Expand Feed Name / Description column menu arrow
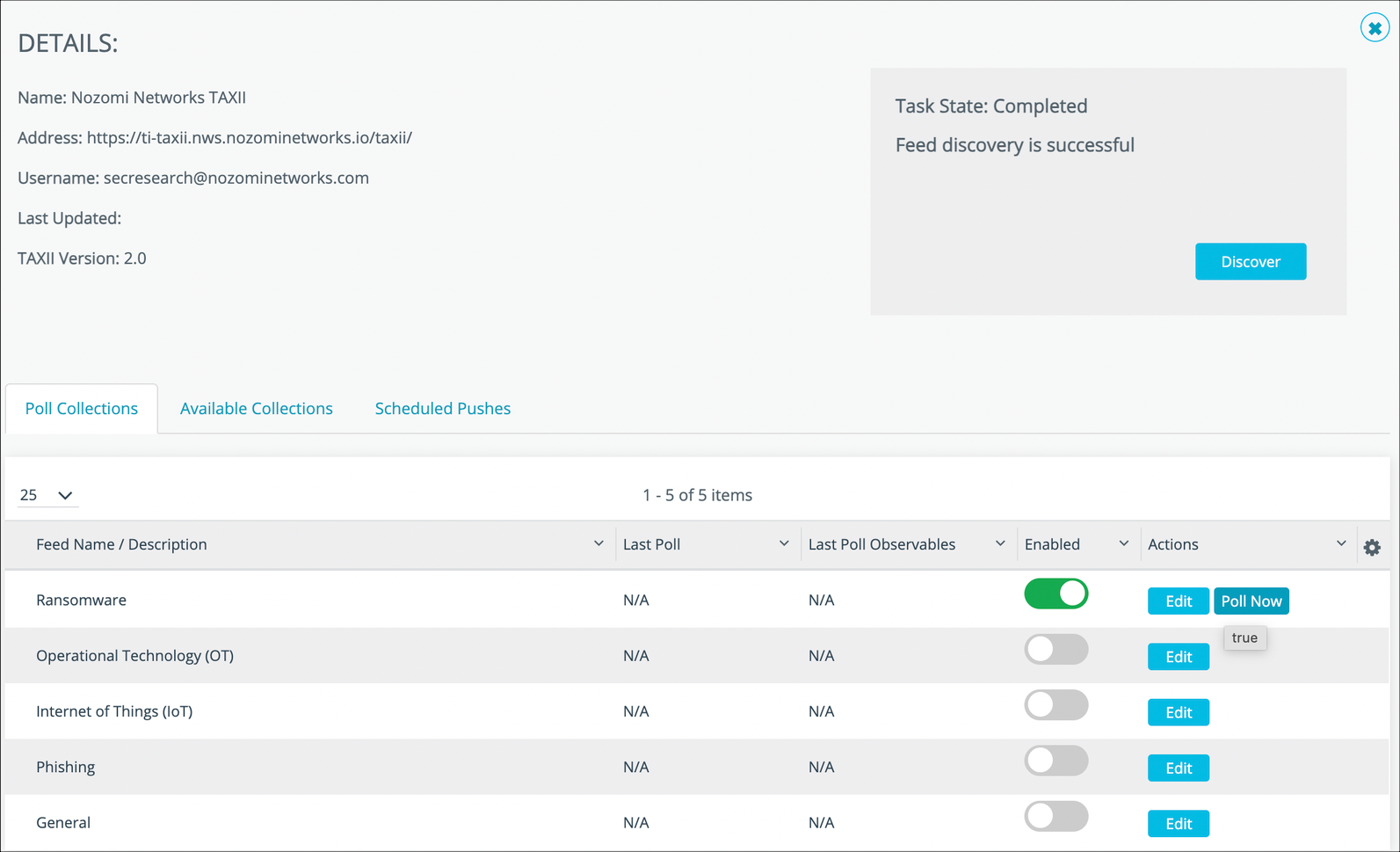 click(x=598, y=543)
